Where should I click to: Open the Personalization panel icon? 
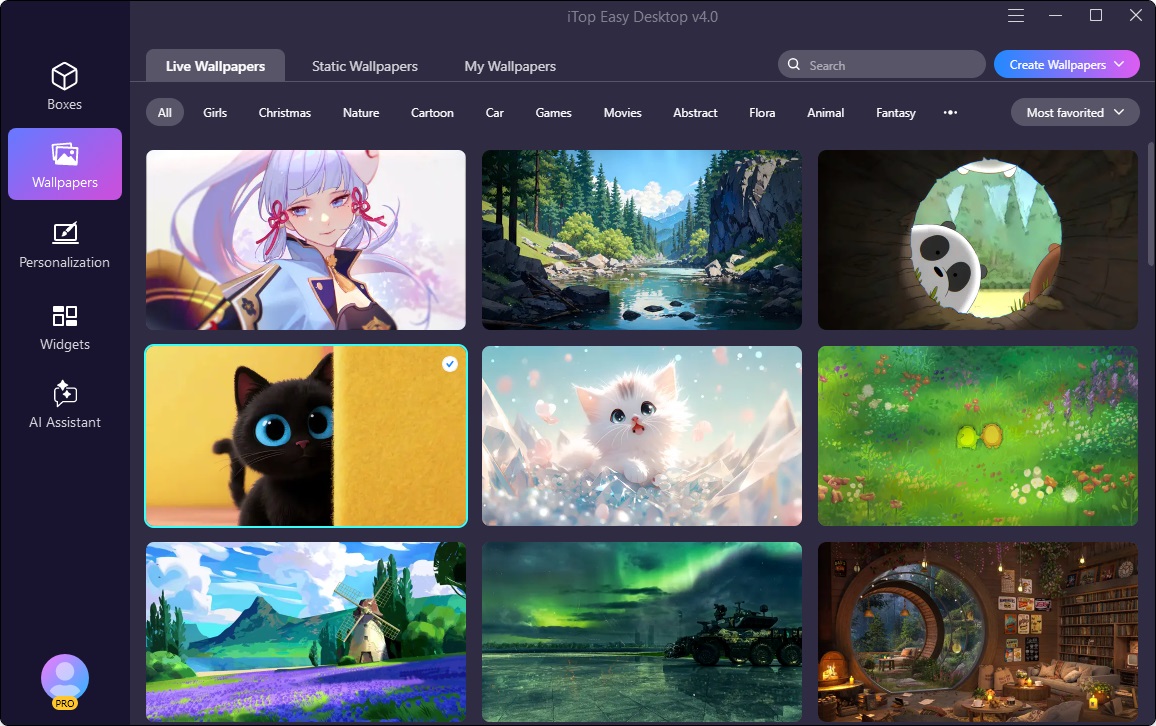pos(65,234)
